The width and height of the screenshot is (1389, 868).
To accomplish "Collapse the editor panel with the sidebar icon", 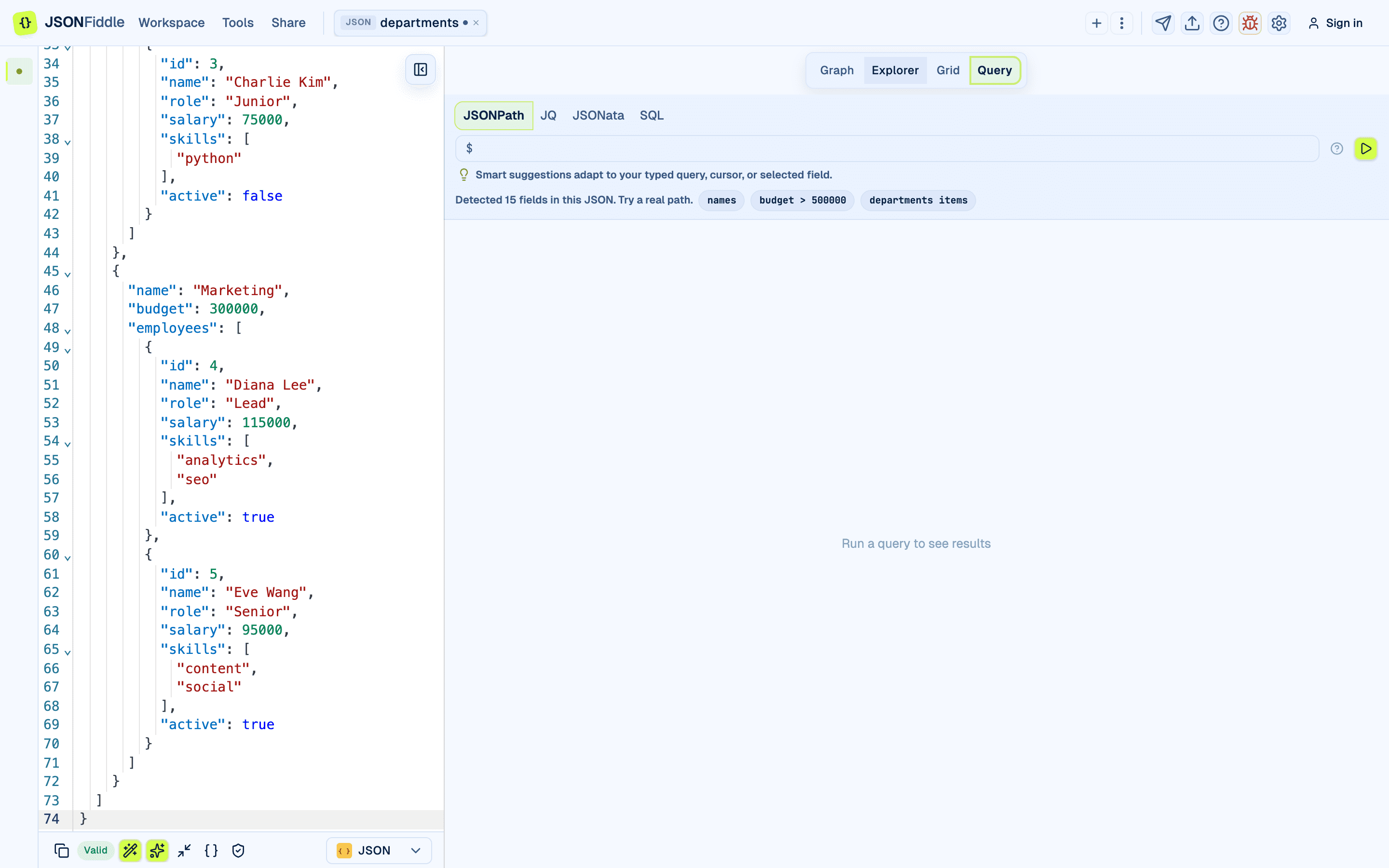I will tap(421, 69).
